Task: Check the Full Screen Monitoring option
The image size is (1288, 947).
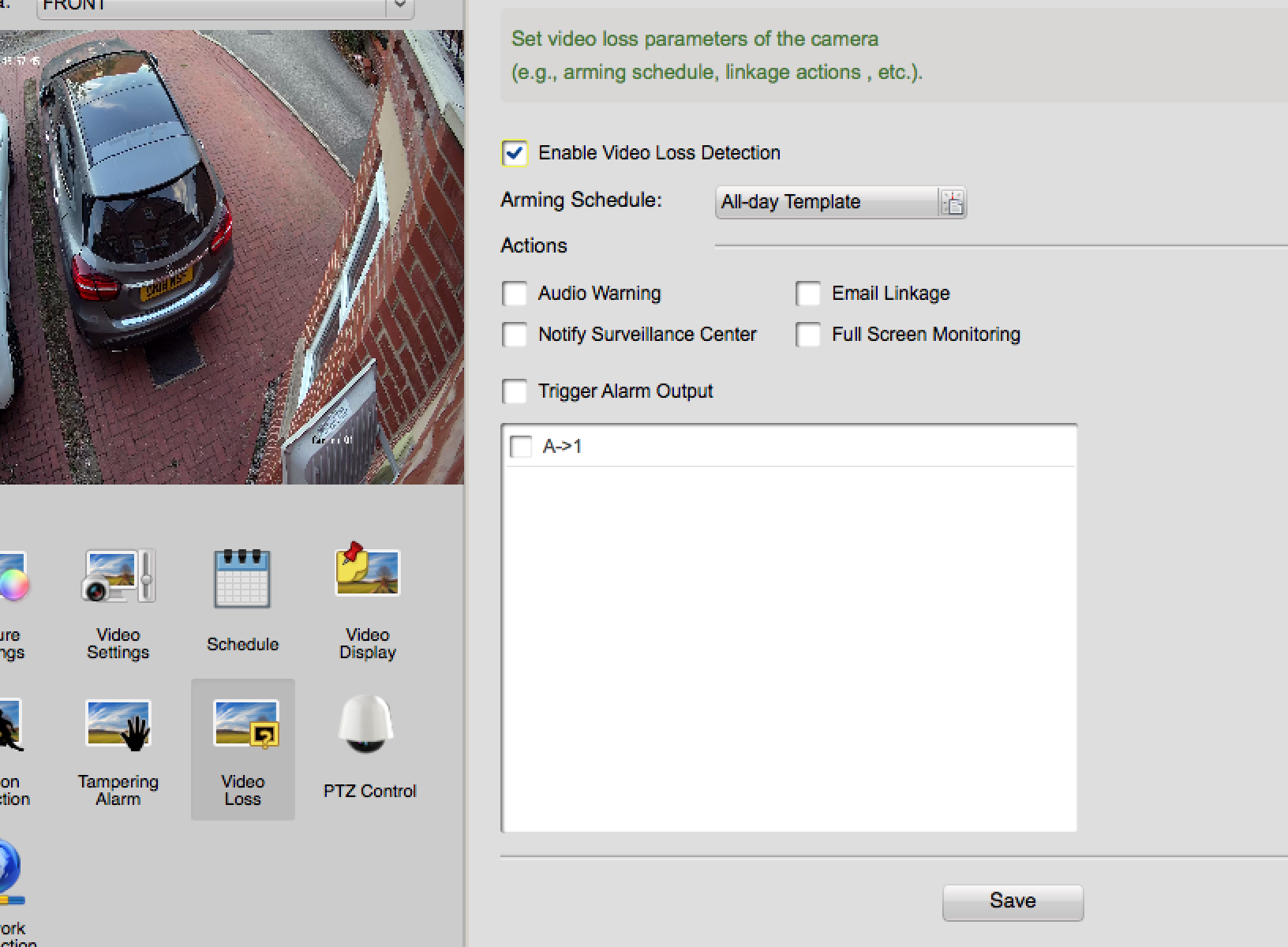Action: click(807, 335)
